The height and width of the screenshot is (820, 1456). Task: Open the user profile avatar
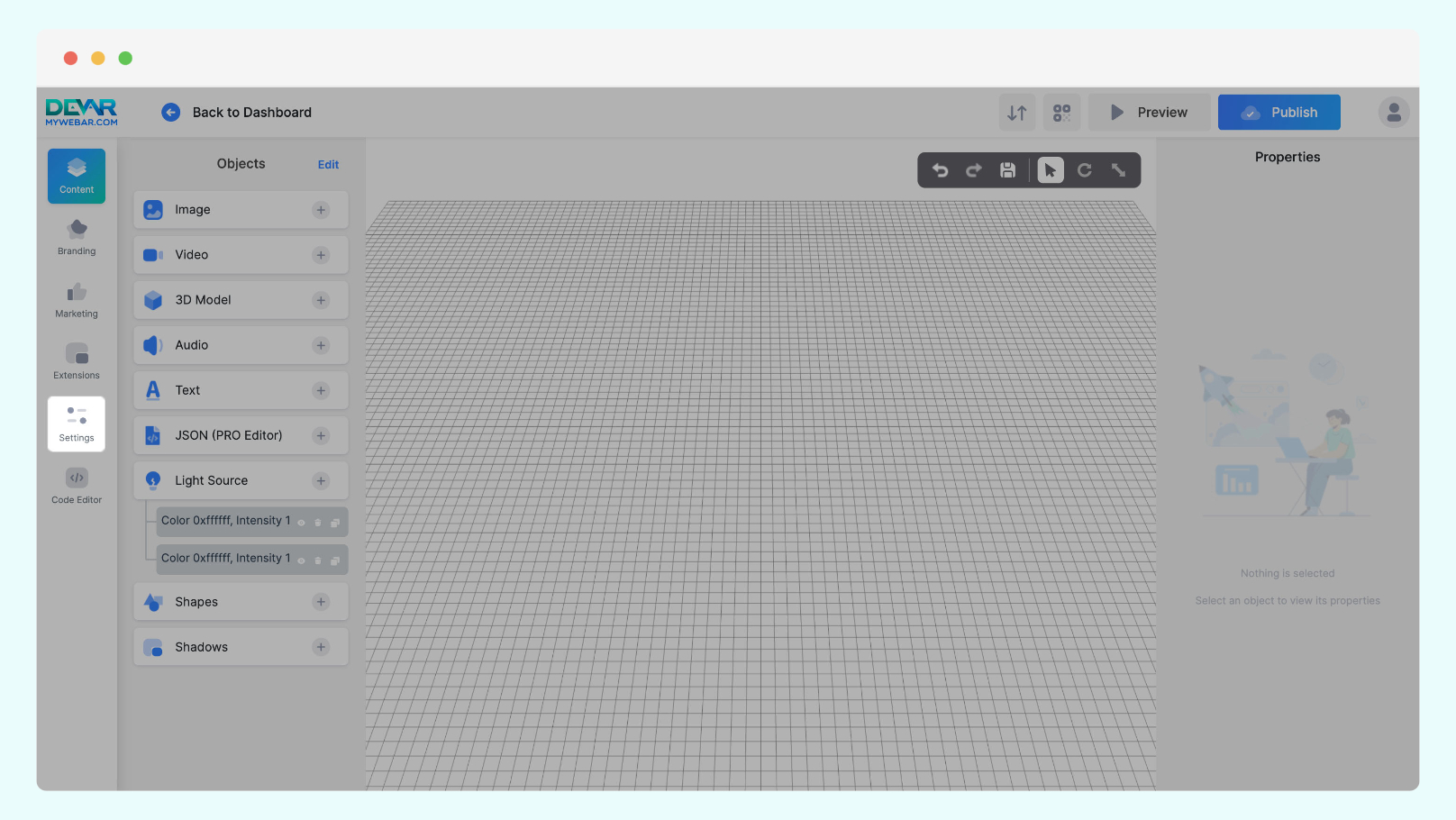point(1394,113)
